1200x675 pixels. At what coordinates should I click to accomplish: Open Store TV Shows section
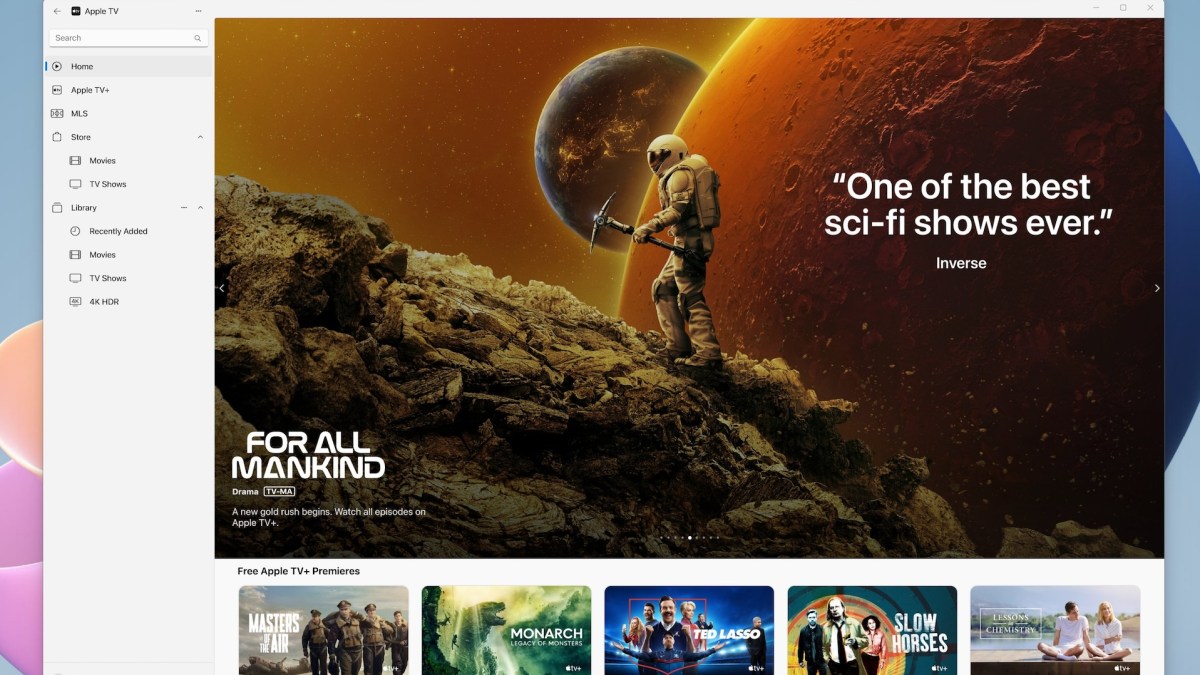(x=128, y=184)
